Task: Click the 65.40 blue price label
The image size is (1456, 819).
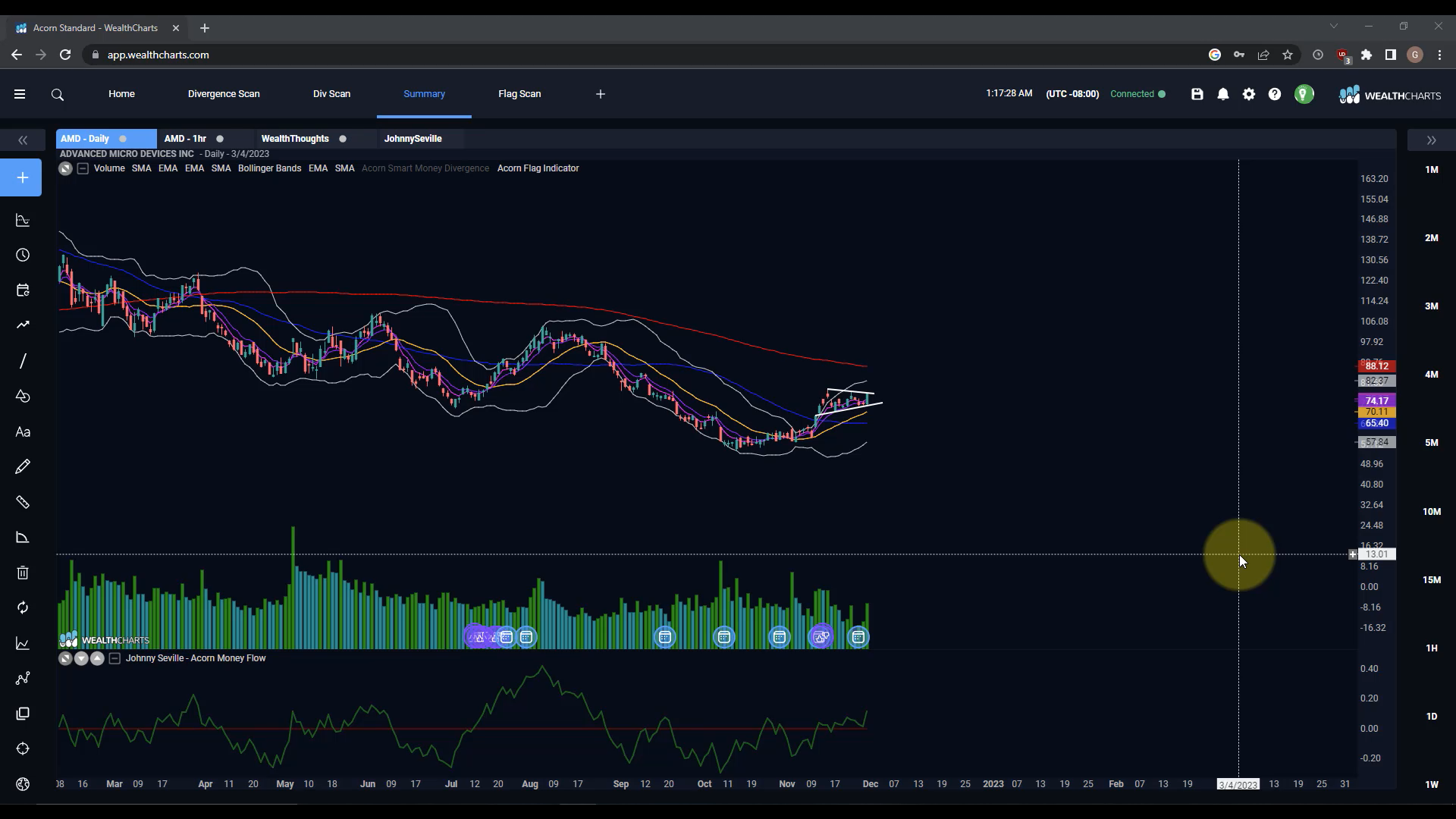Action: click(x=1376, y=424)
